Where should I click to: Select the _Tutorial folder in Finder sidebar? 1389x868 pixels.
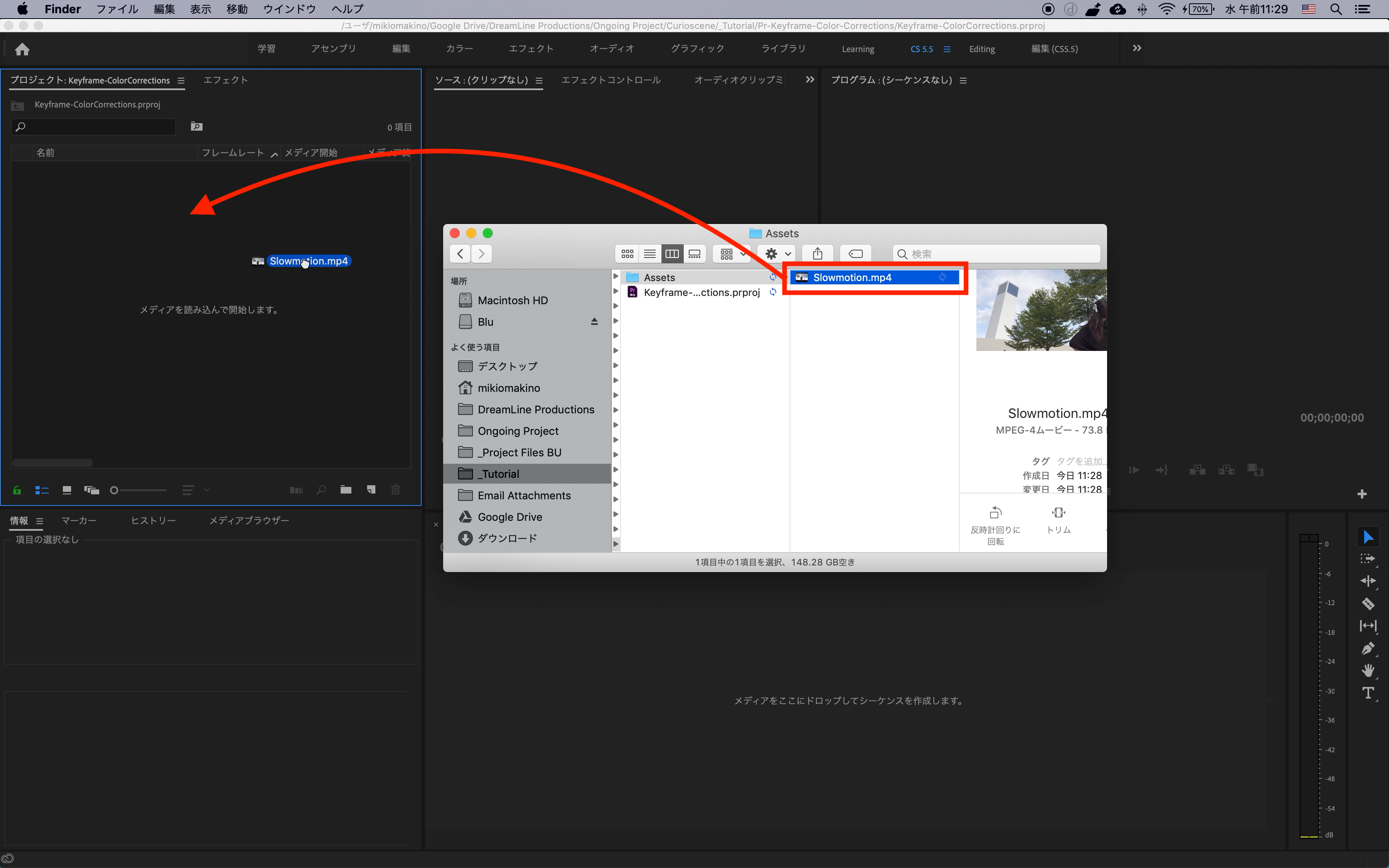click(499, 473)
